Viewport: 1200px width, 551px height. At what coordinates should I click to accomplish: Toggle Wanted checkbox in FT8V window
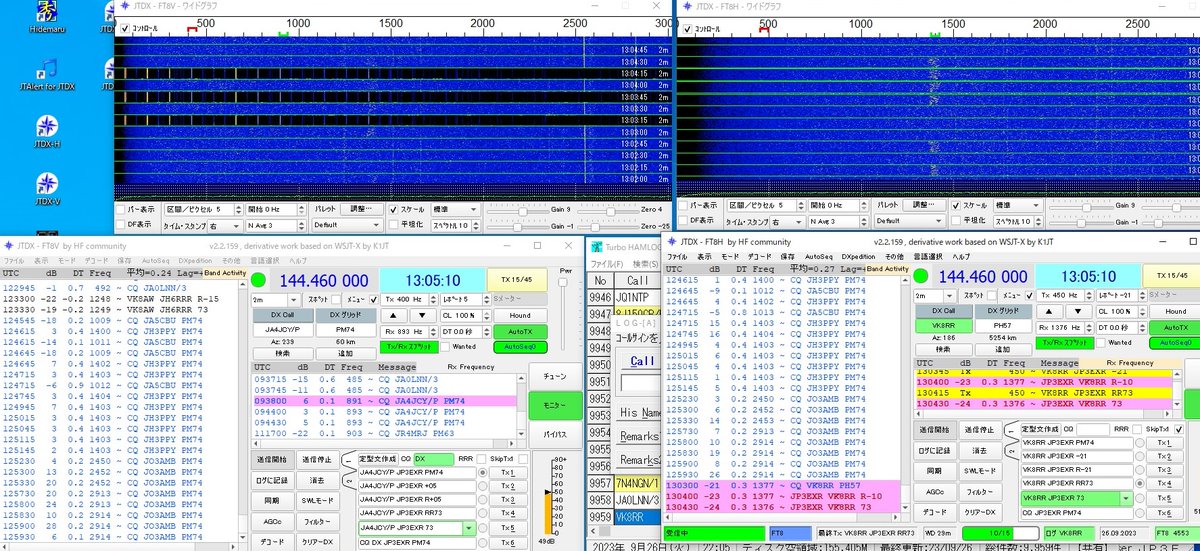pos(447,345)
